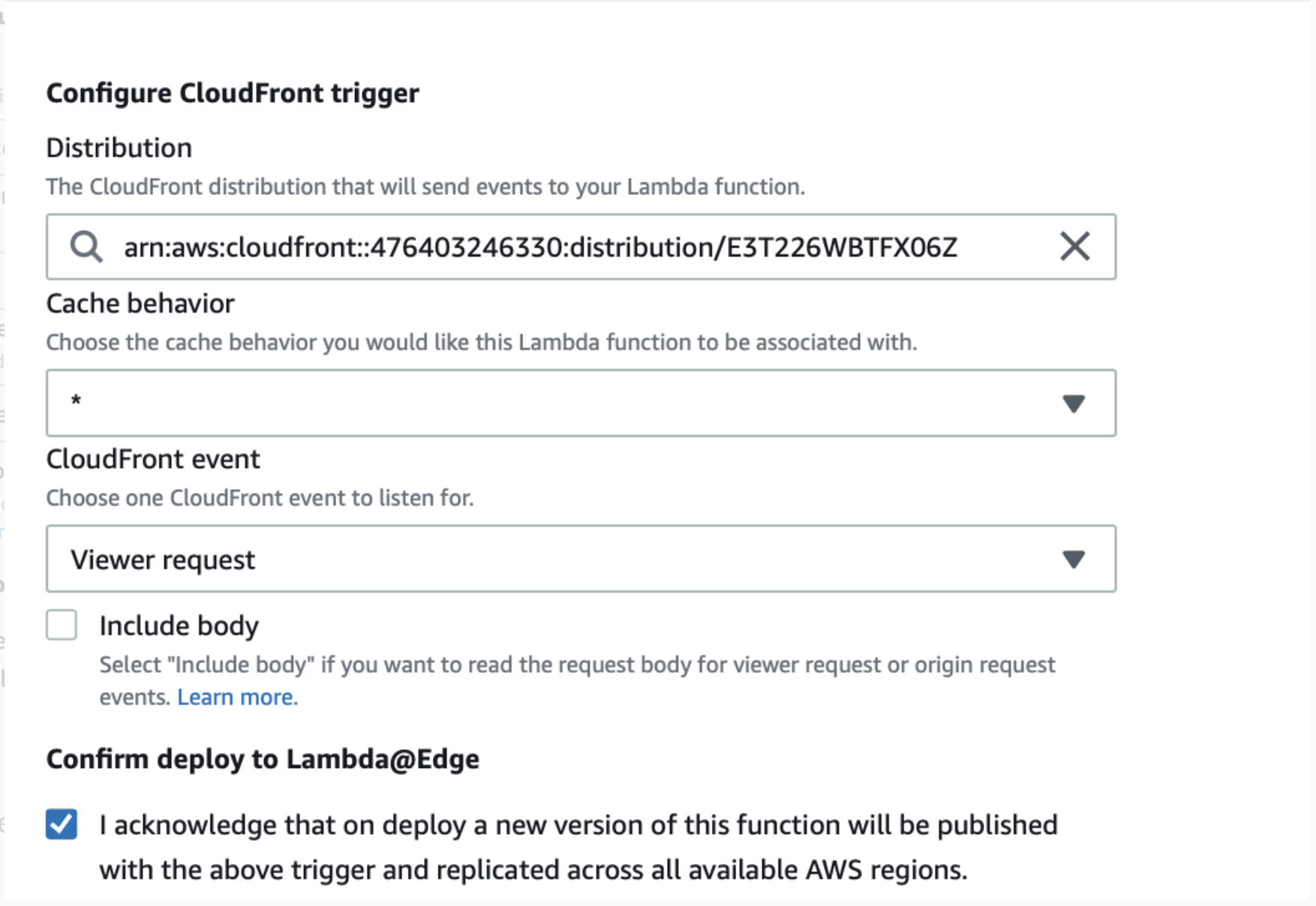Click the "Confirm deploy to Lambda@Edge" heading
1316x906 pixels.
click(x=263, y=759)
